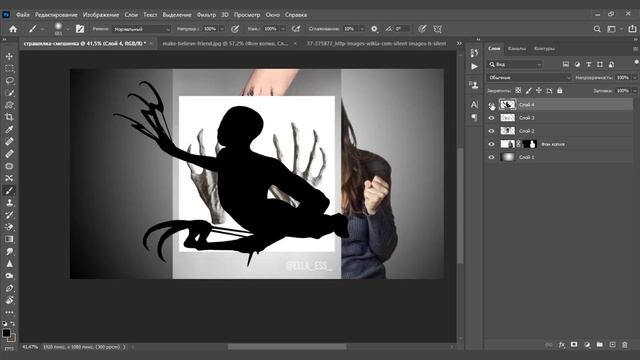The width and height of the screenshot is (640, 360).
Task: Toggle visibility of Слой 1 layer
Action: coord(491,157)
